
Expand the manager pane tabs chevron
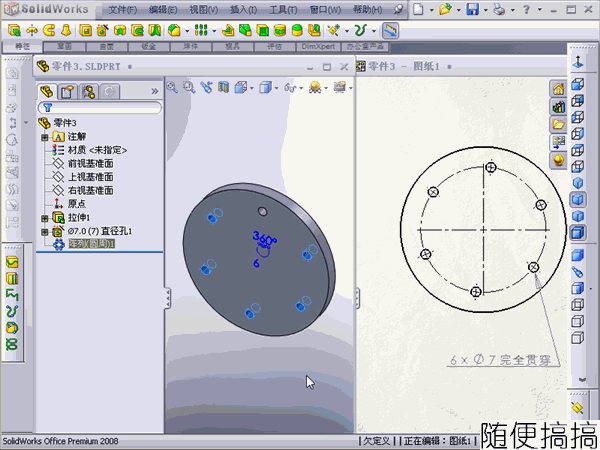click(x=155, y=91)
